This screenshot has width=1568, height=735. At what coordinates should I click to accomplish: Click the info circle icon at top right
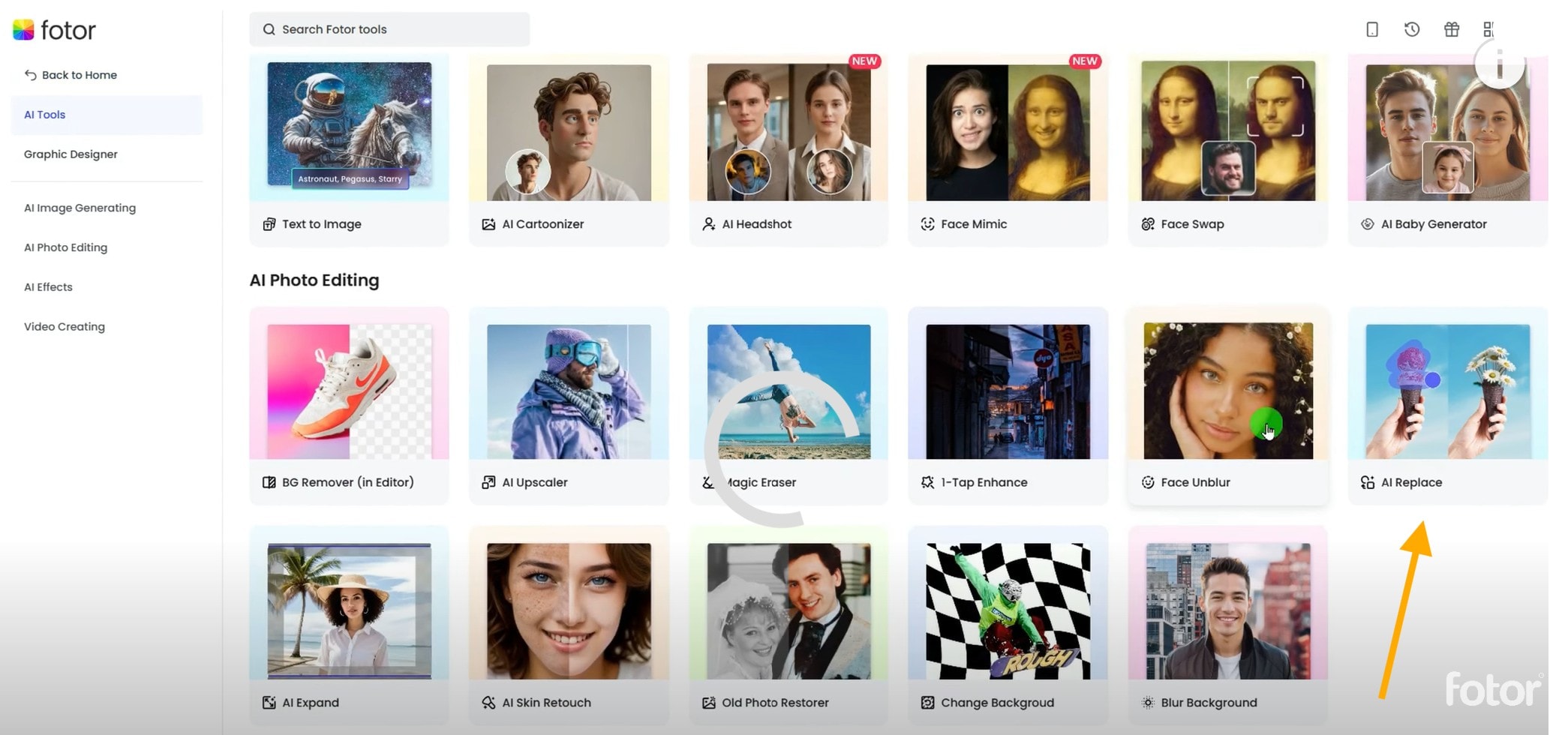pyautogui.click(x=1499, y=65)
